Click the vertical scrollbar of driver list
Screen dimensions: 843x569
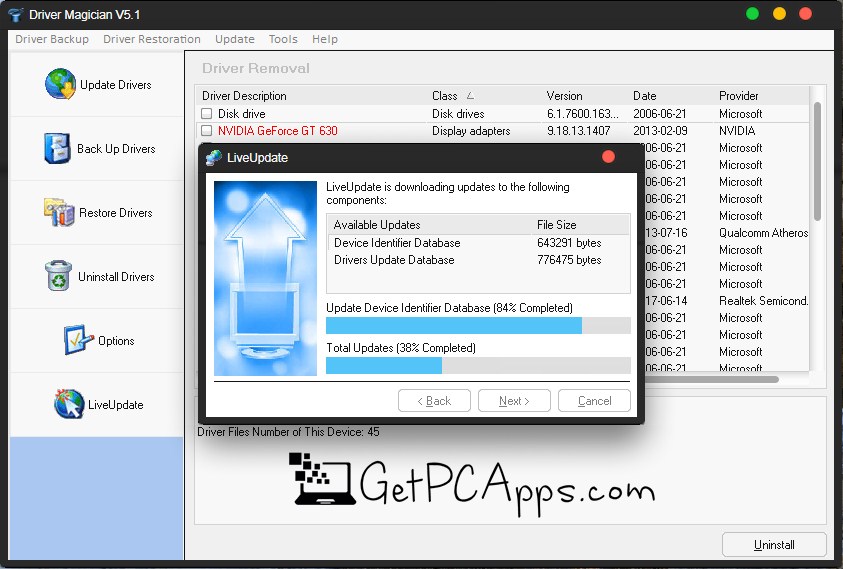click(817, 161)
